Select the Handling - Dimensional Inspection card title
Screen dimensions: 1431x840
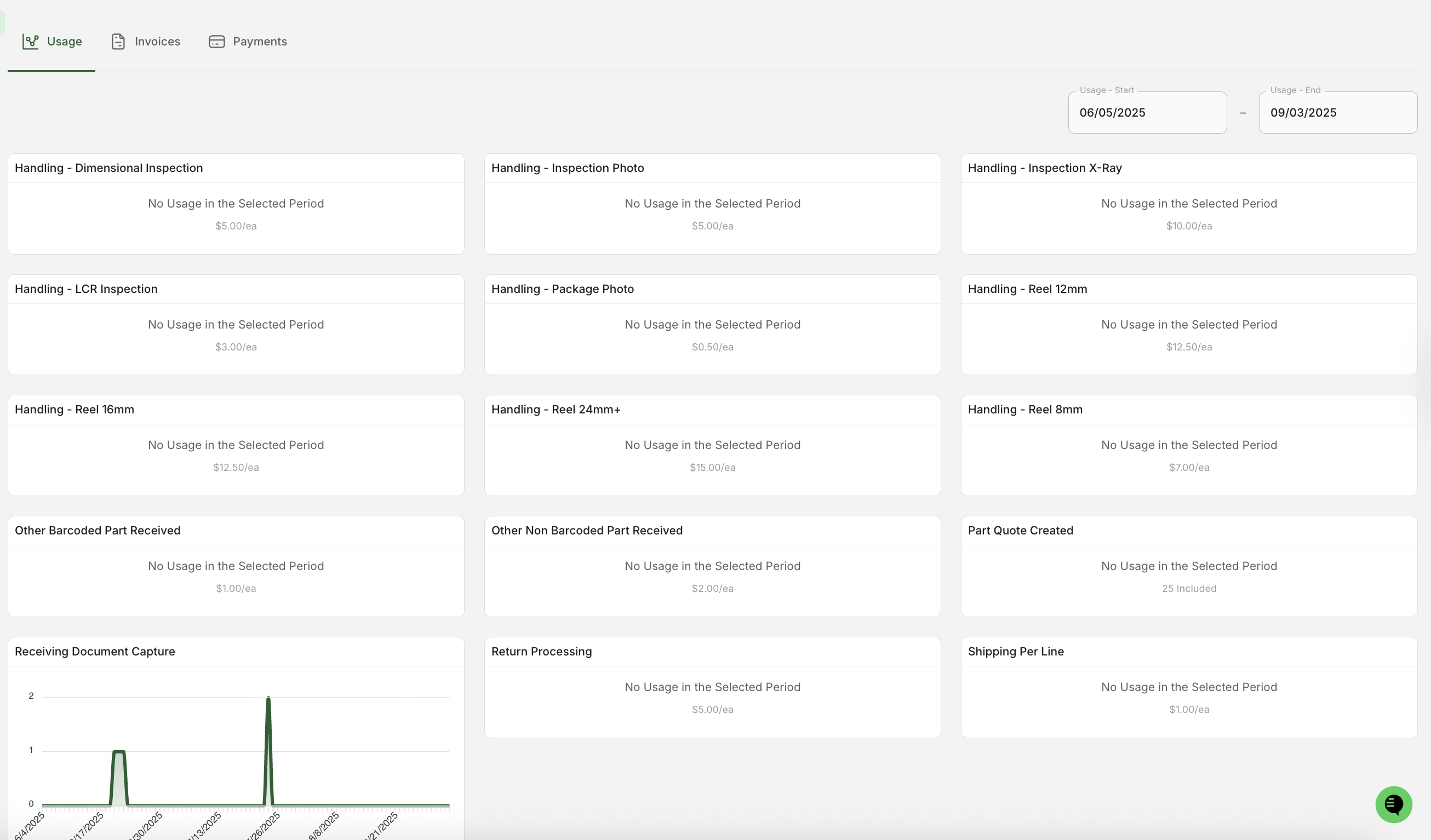click(109, 168)
